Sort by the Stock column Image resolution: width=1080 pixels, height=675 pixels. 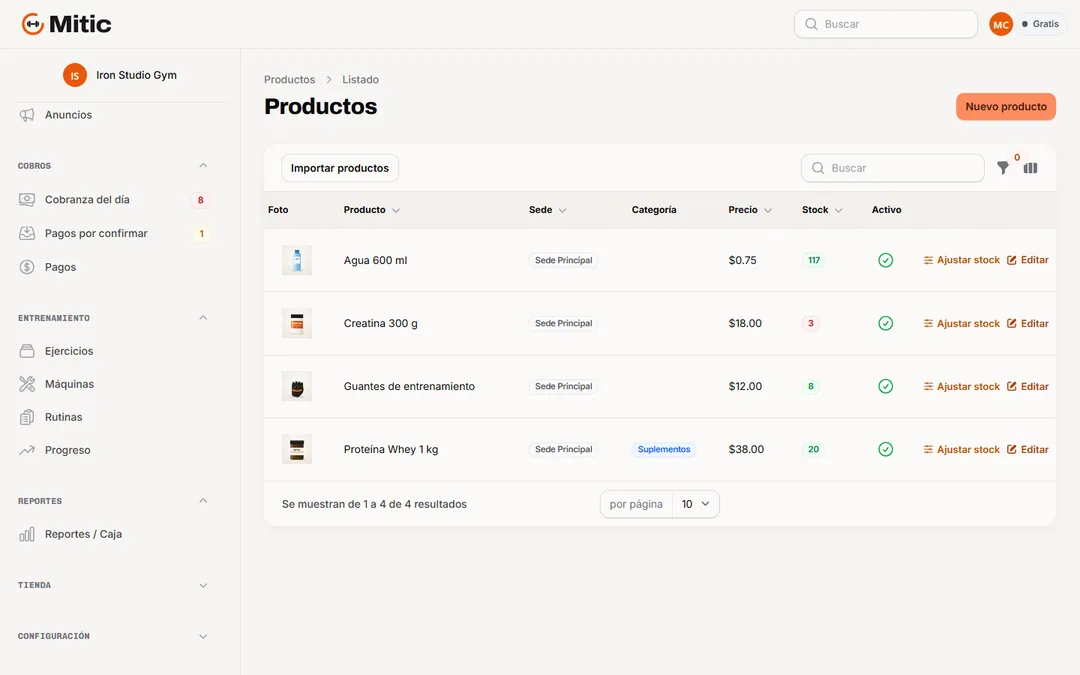click(822, 210)
